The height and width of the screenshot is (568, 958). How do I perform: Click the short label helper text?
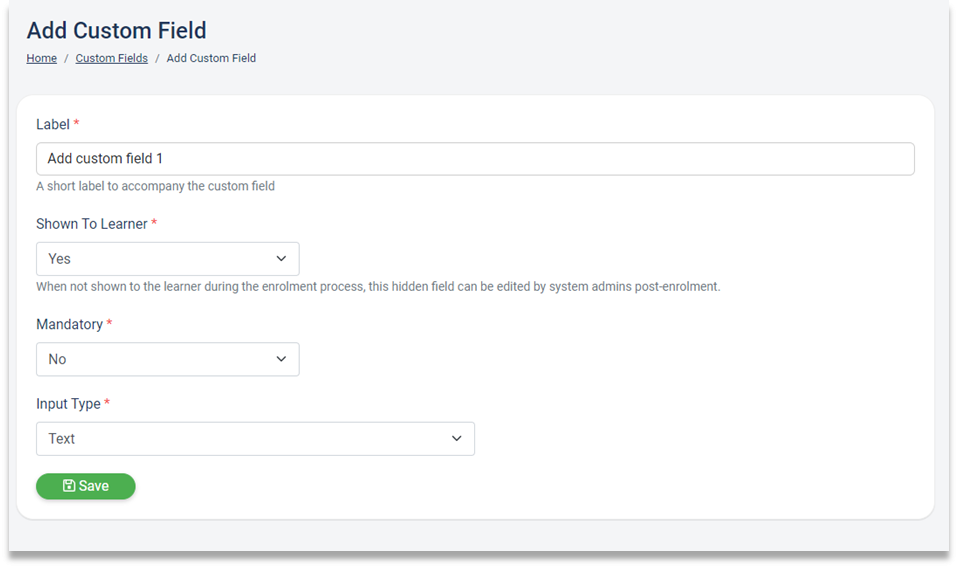[155, 186]
